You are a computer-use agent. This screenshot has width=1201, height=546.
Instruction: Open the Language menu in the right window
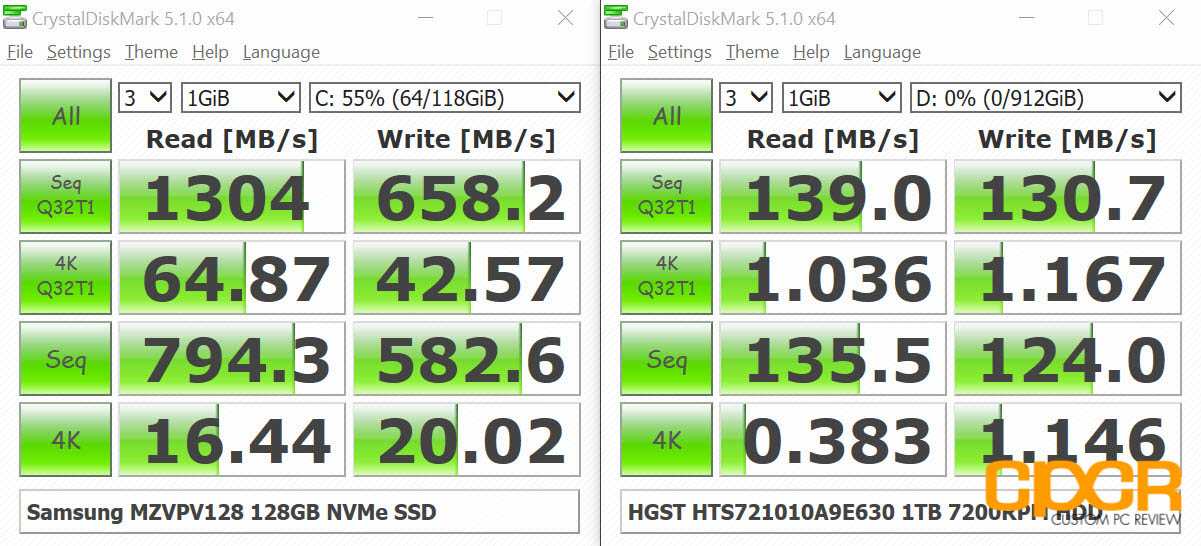(x=882, y=52)
